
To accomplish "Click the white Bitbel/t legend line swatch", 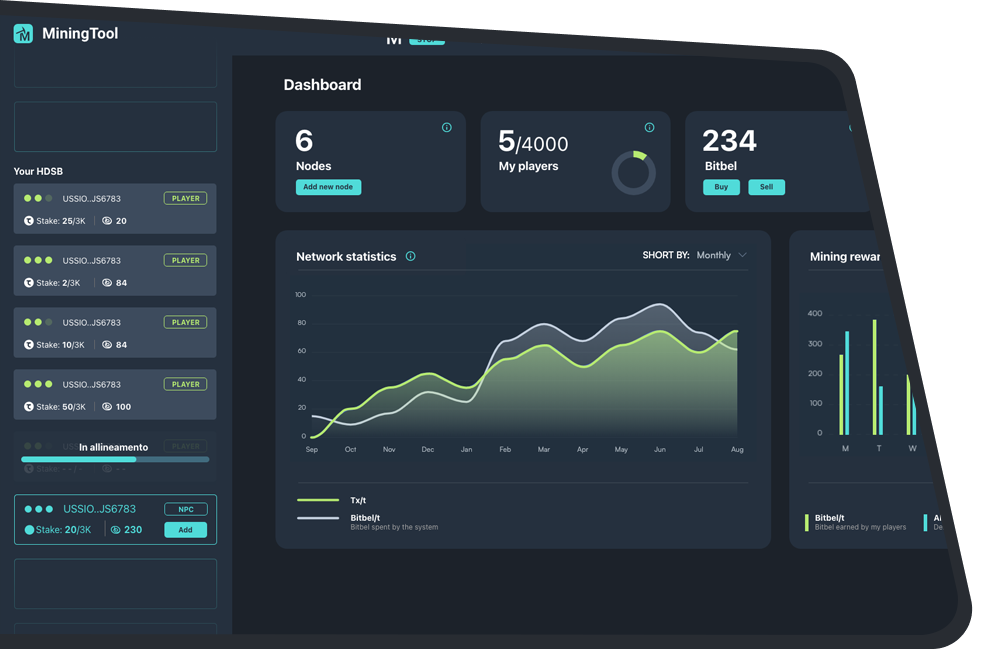I will click(318, 518).
